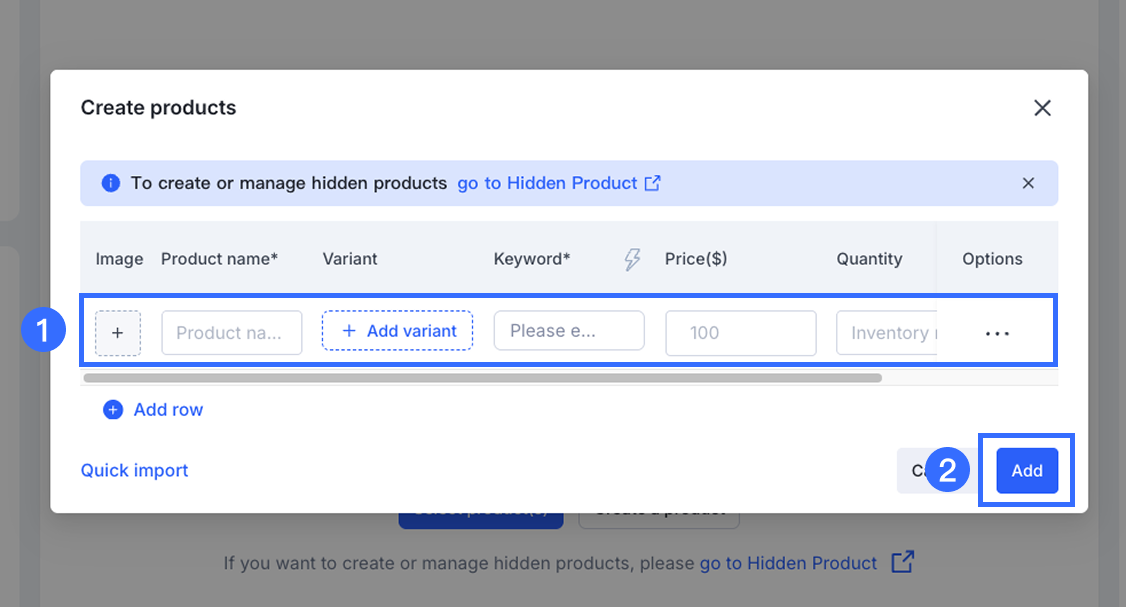Focus the Keyword input field
Image resolution: width=1126 pixels, height=607 pixels.
tap(568, 331)
